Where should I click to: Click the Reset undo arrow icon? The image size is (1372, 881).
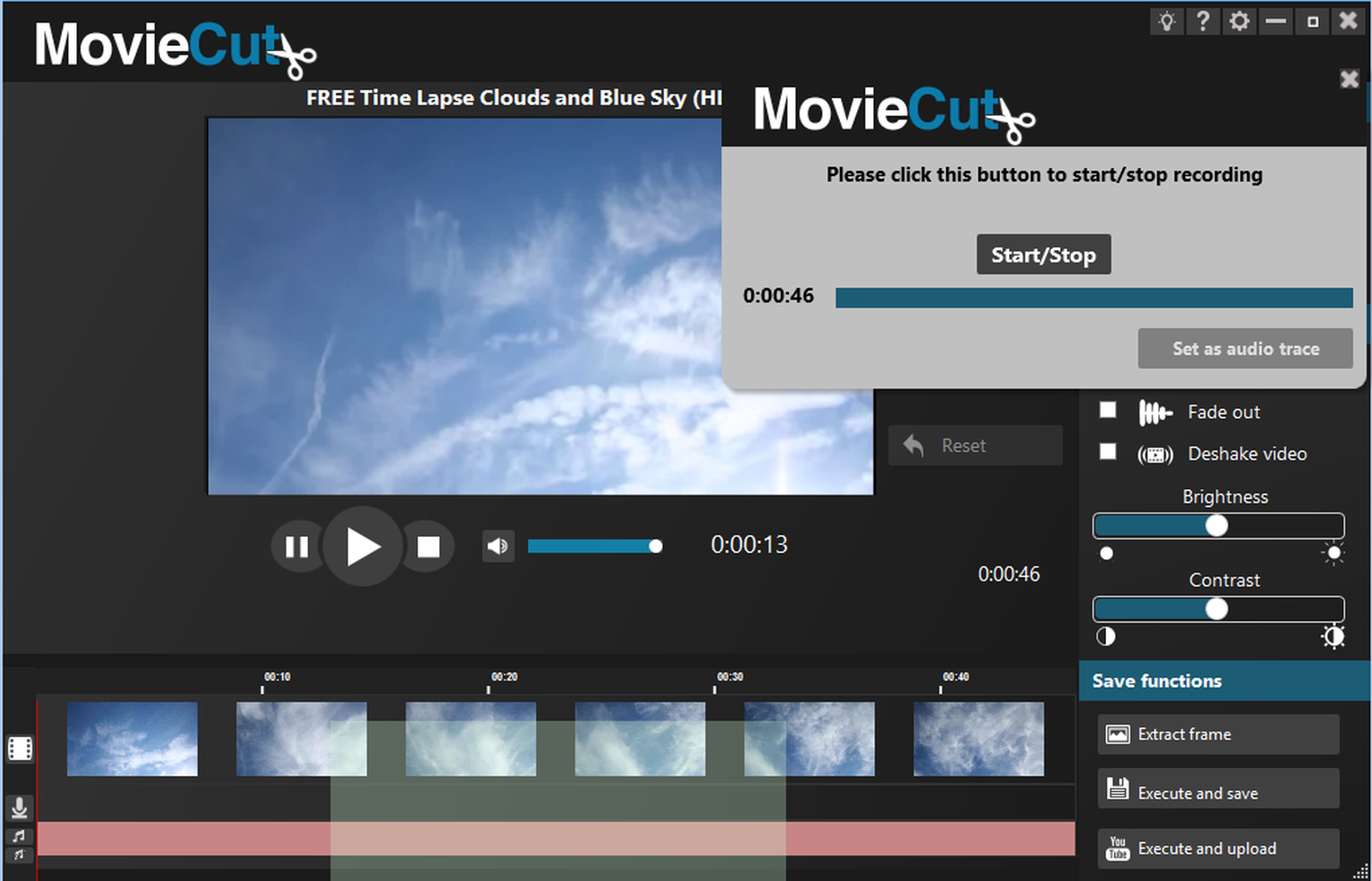pyautogui.click(x=914, y=445)
